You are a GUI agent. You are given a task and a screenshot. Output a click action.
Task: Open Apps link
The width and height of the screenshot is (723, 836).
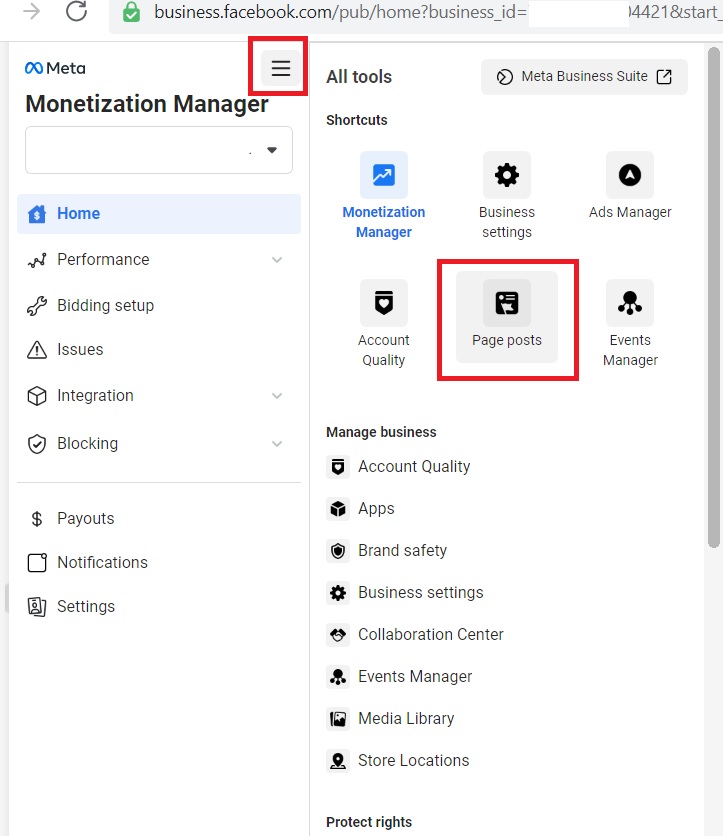pyautogui.click(x=376, y=509)
